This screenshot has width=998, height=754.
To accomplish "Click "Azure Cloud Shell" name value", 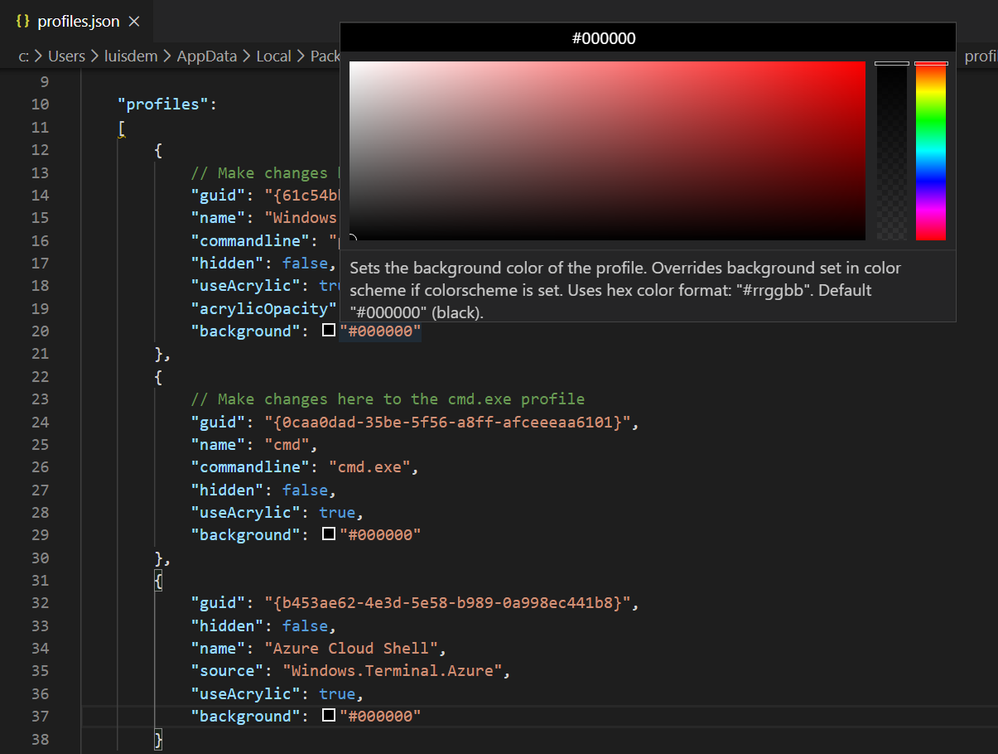I will click(x=351, y=648).
